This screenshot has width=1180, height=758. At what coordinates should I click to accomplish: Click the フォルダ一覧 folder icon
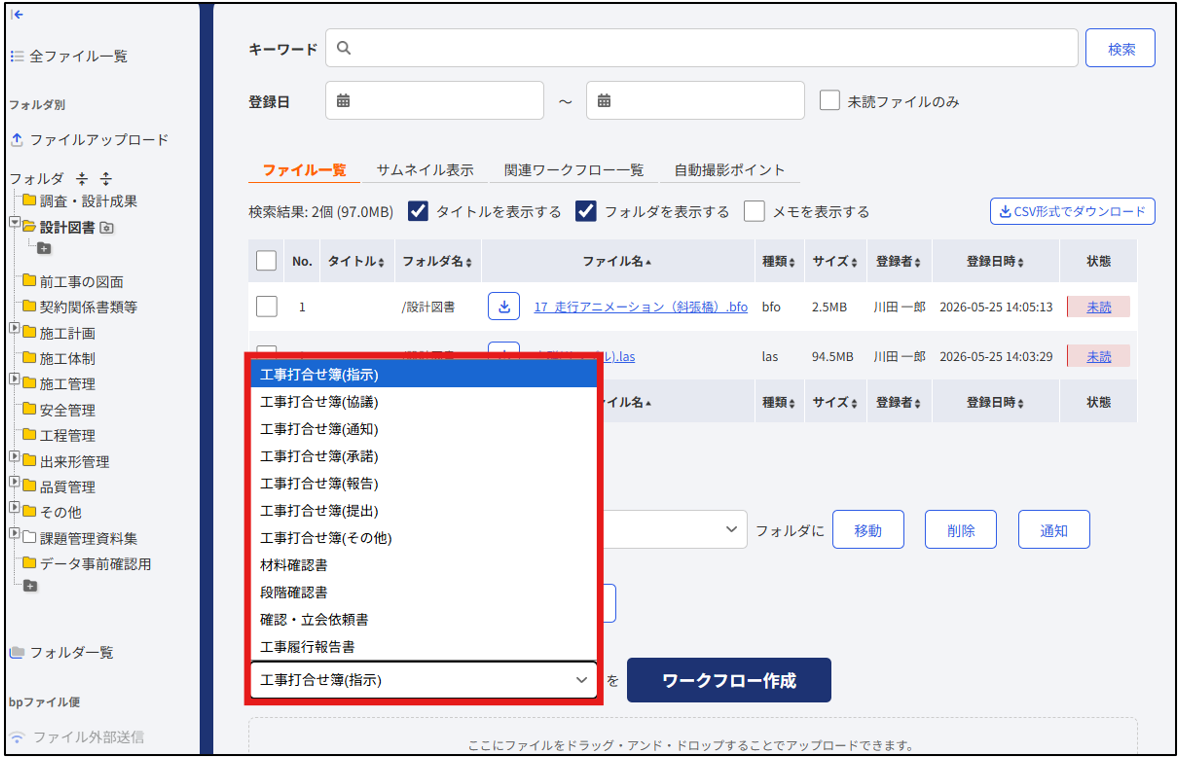click(x=17, y=652)
